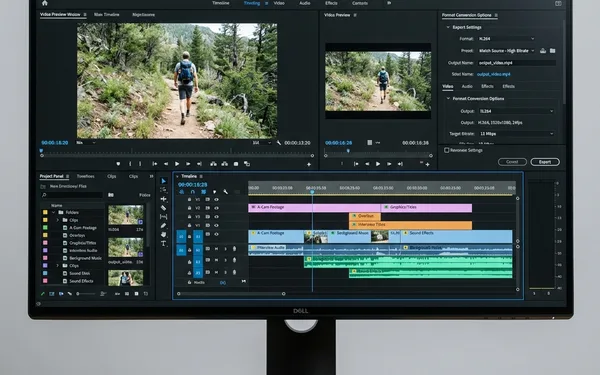Click the Output Name input field
The width and height of the screenshot is (600, 375).
tap(517, 63)
